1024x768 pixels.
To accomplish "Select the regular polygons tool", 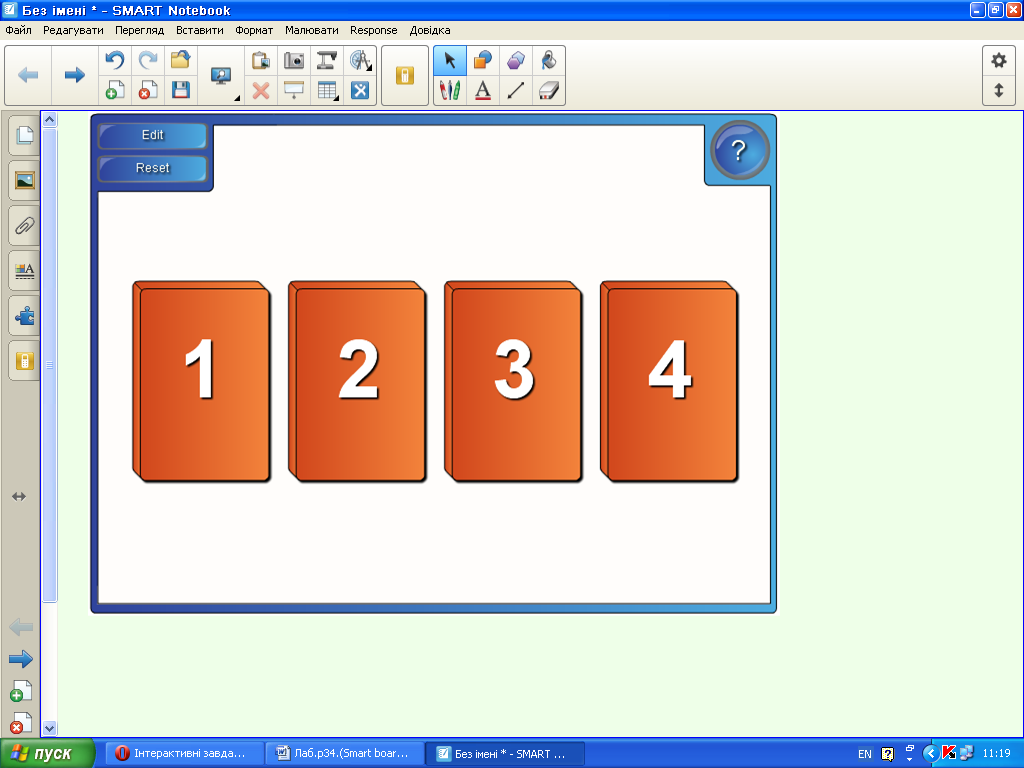I will coord(516,60).
